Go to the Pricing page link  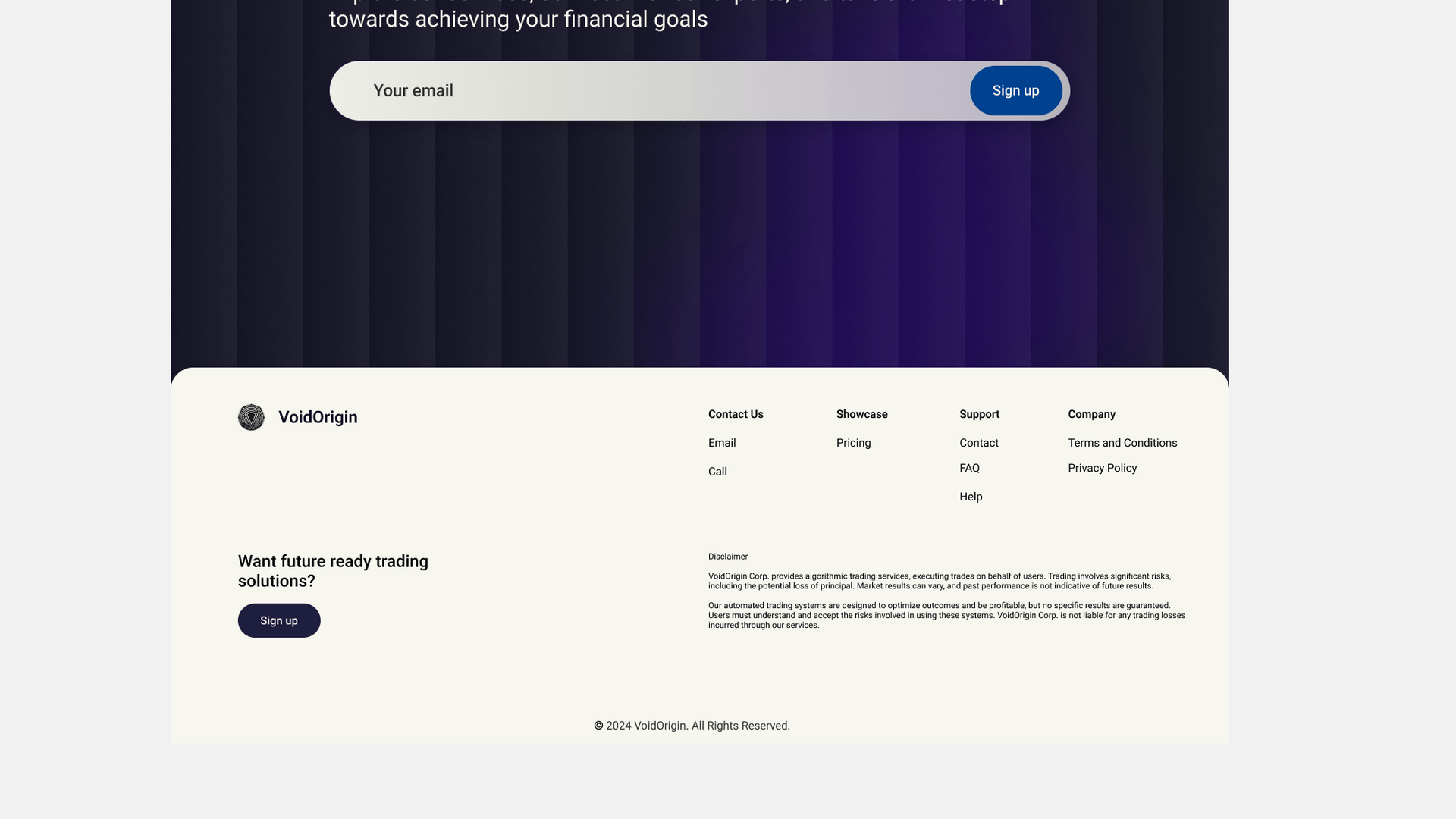point(853,443)
